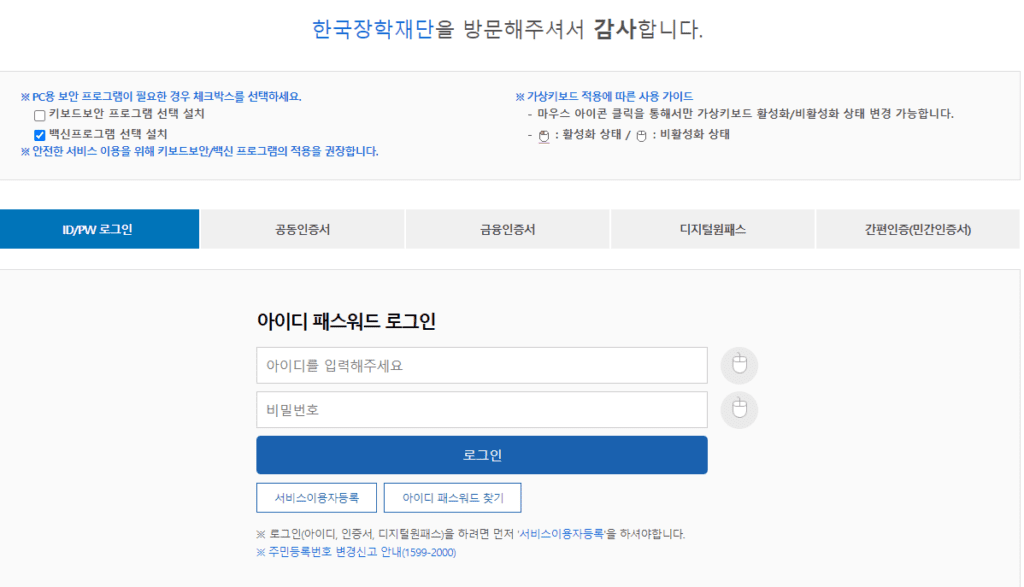This screenshot has width=1024, height=587.
Task: Click the 안전한 서비스 이용을 위해 recommendation text
Action: click(200, 151)
